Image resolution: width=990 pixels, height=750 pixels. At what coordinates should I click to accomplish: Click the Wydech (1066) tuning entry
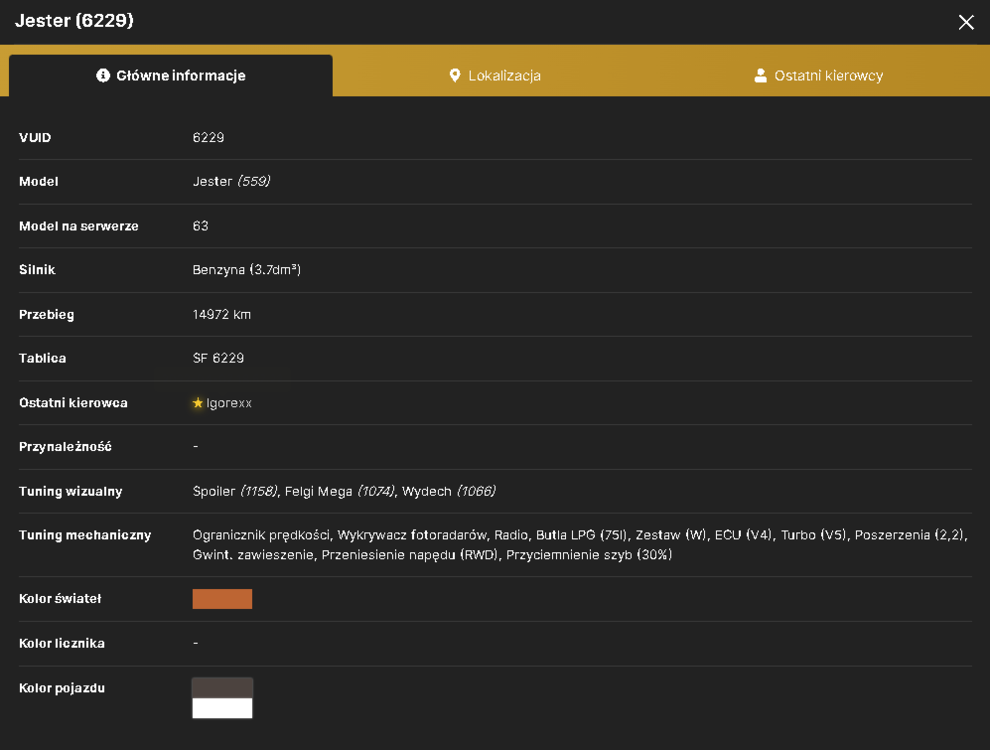[x=449, y=491]
